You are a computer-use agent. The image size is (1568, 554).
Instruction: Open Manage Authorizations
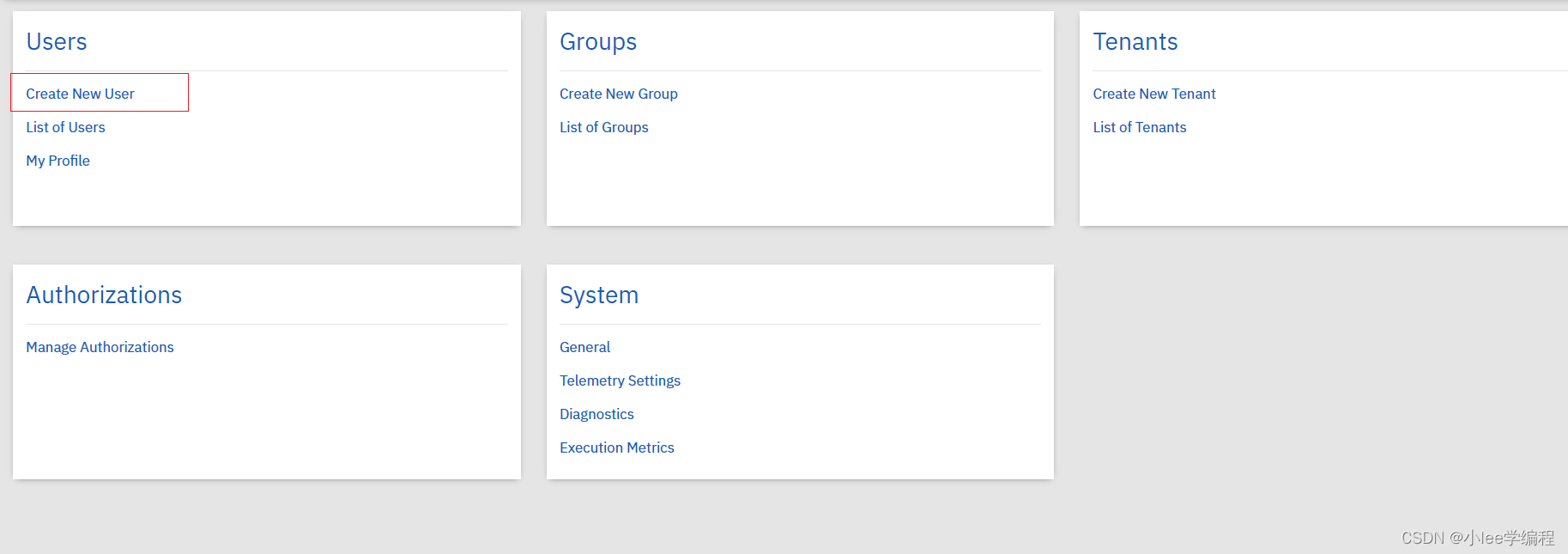100,347
